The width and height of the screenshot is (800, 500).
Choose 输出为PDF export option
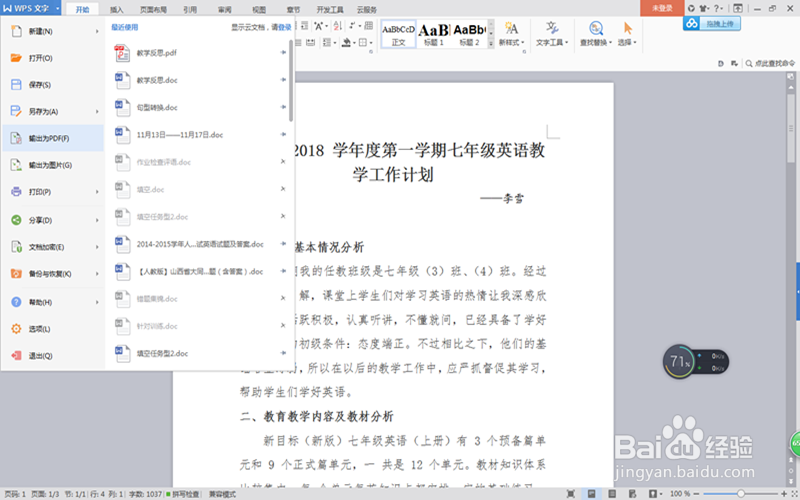53,138
